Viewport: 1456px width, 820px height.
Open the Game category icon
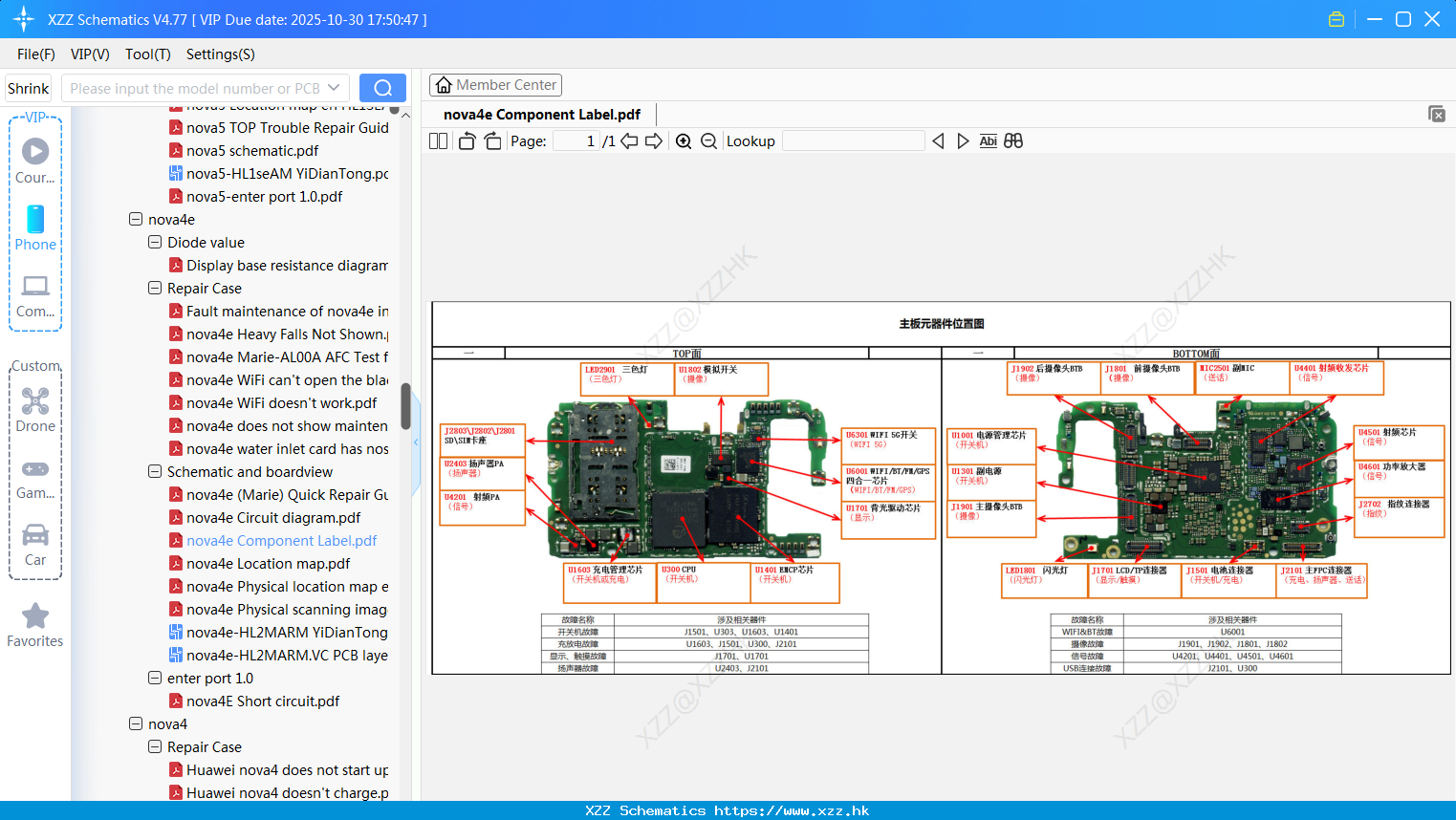pyautogui.click(x=35, y=478)
